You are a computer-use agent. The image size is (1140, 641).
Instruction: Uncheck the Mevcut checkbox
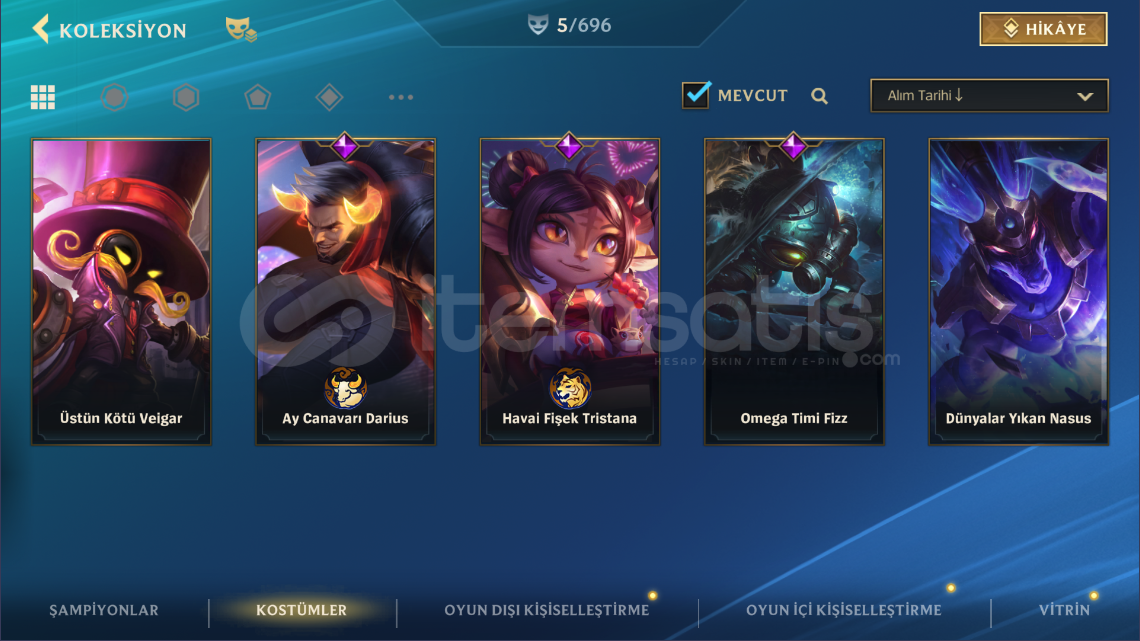(x=696, y=94)
